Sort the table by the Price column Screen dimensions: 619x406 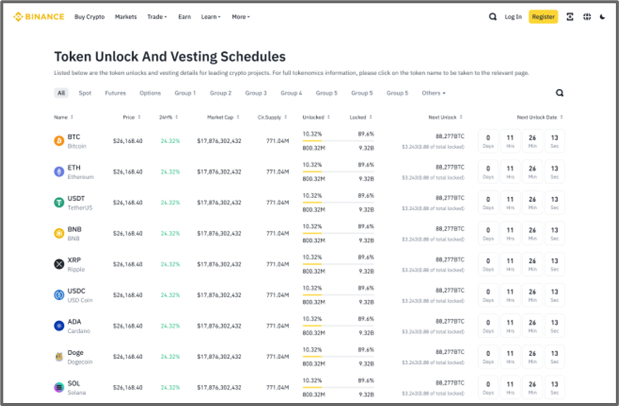click(130, 117)
